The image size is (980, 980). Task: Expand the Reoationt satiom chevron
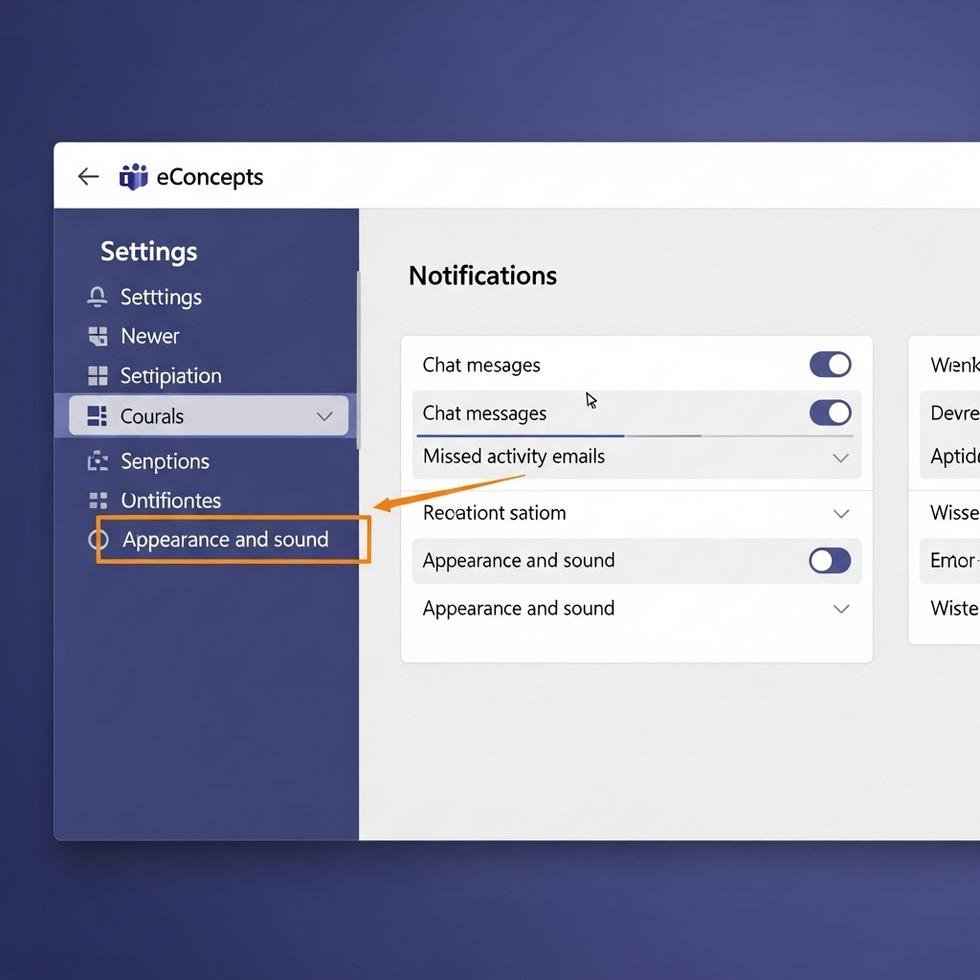pos(841,513)
